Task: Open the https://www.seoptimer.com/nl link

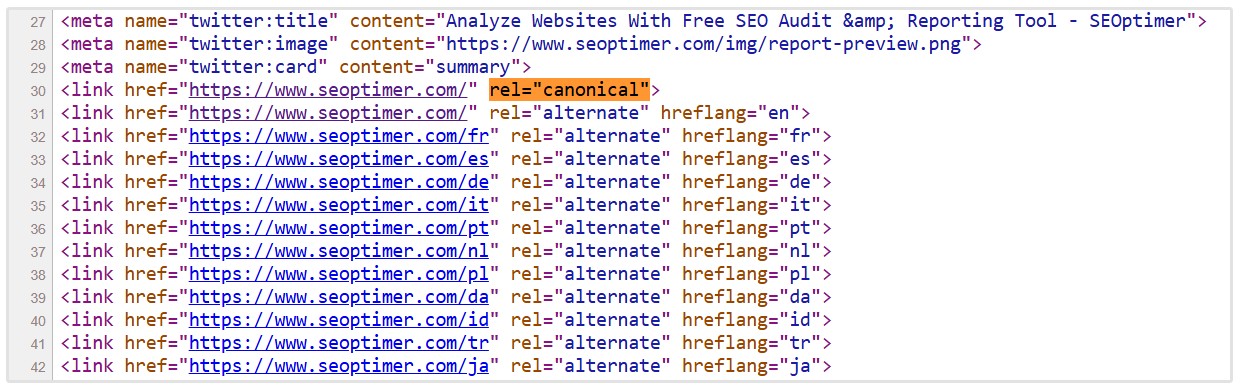Action: [x=339, y=250]
